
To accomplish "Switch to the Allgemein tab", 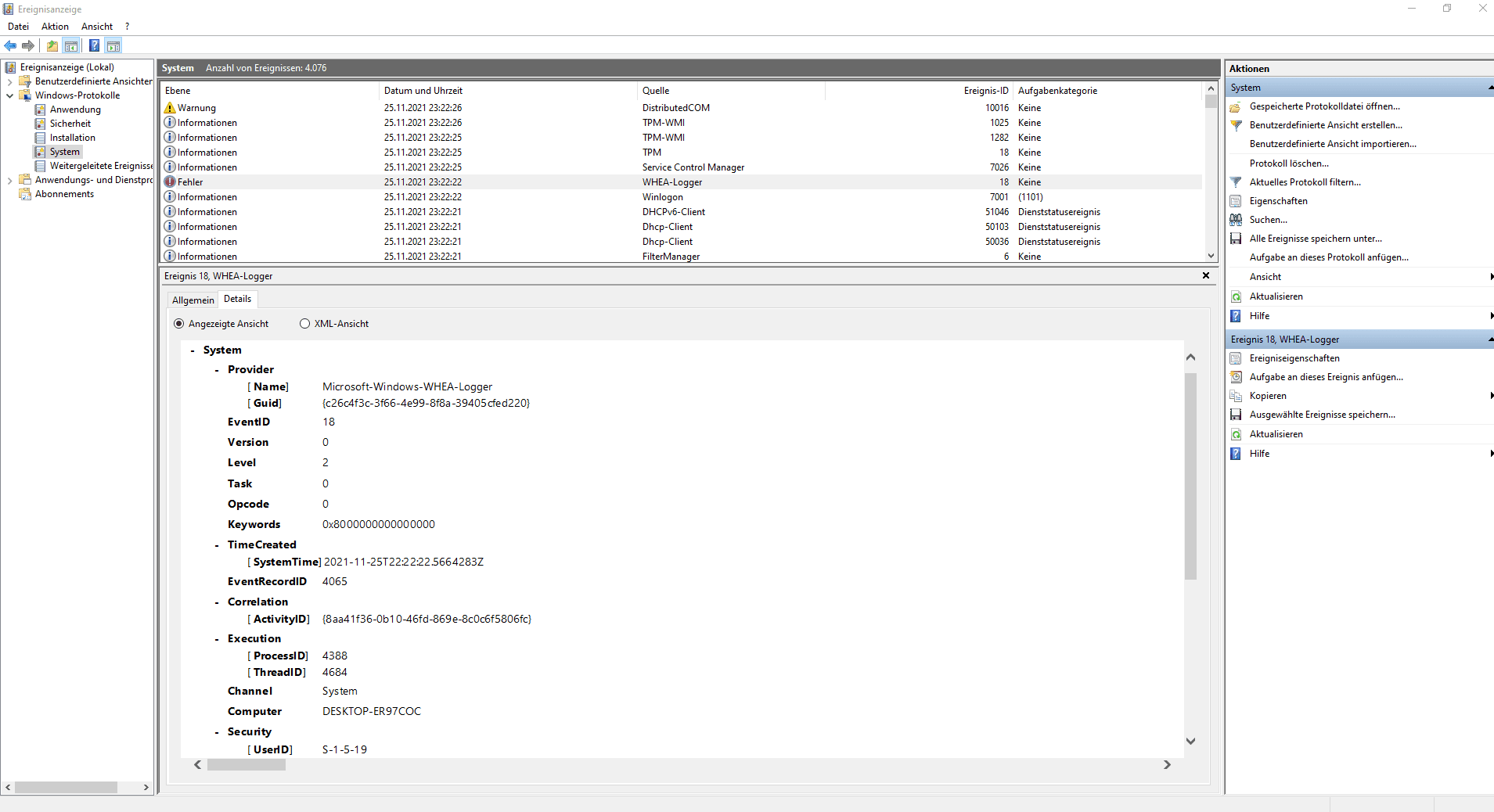I will pos(193,300).
